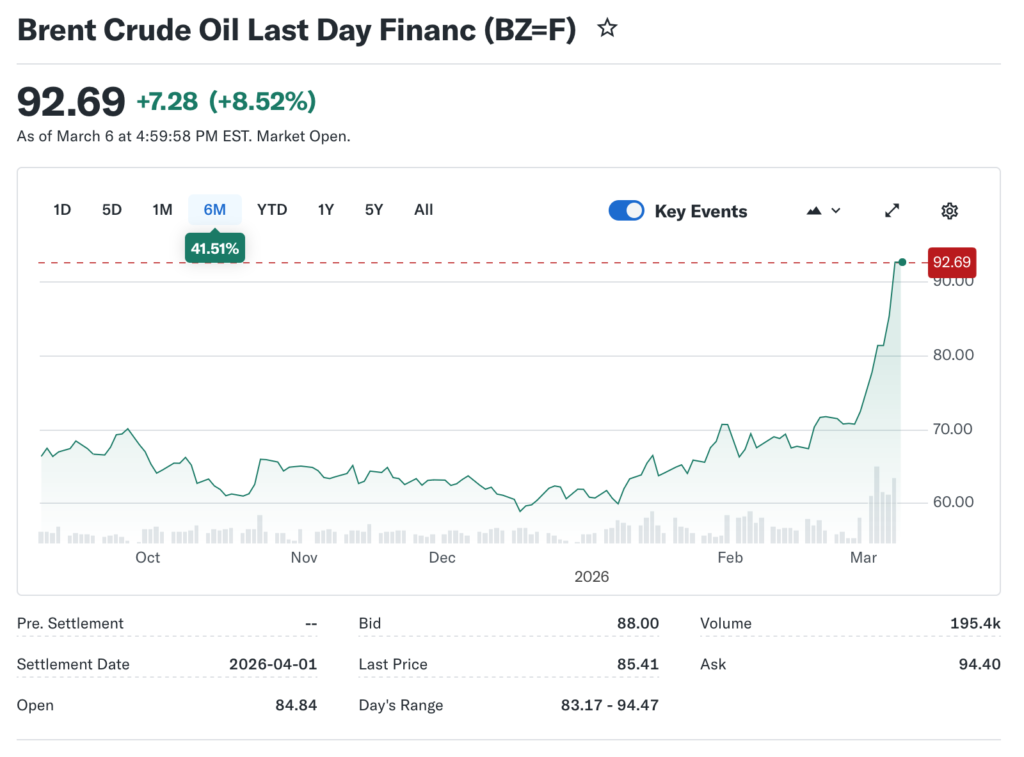Screen dimensions: 1024x757
Task: Click the tallest volume bar near March
Action: 877,500
